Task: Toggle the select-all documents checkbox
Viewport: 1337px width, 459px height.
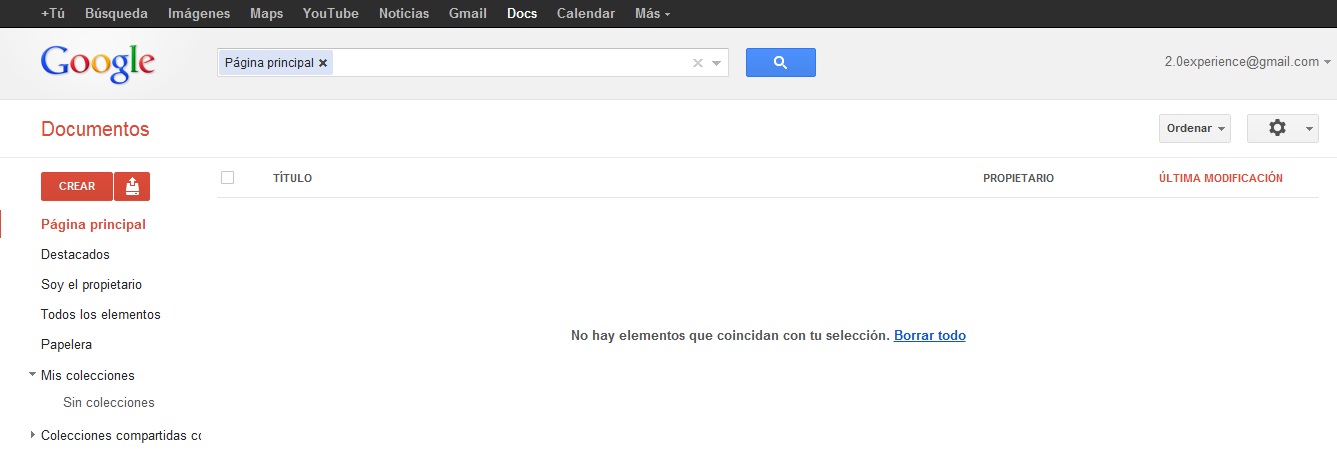Action: click(227, 178)
